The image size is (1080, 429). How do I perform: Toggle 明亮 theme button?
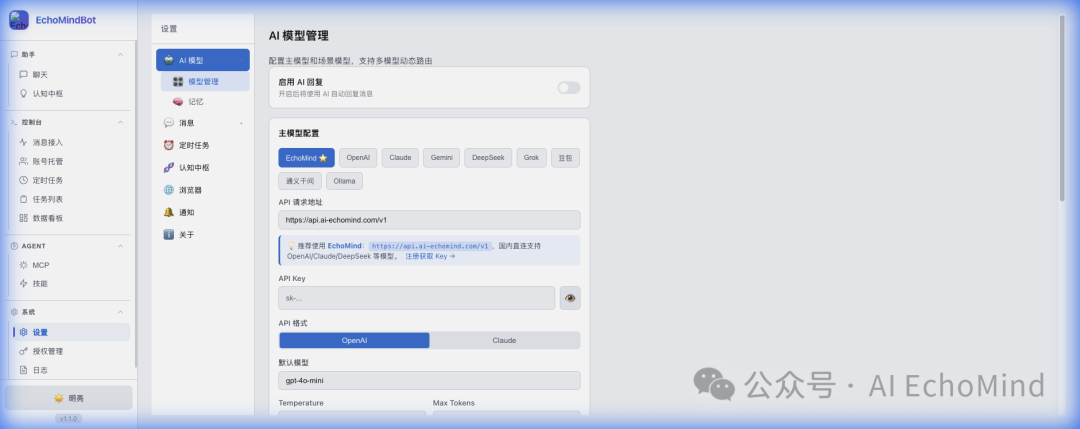(x=69, y=398)
